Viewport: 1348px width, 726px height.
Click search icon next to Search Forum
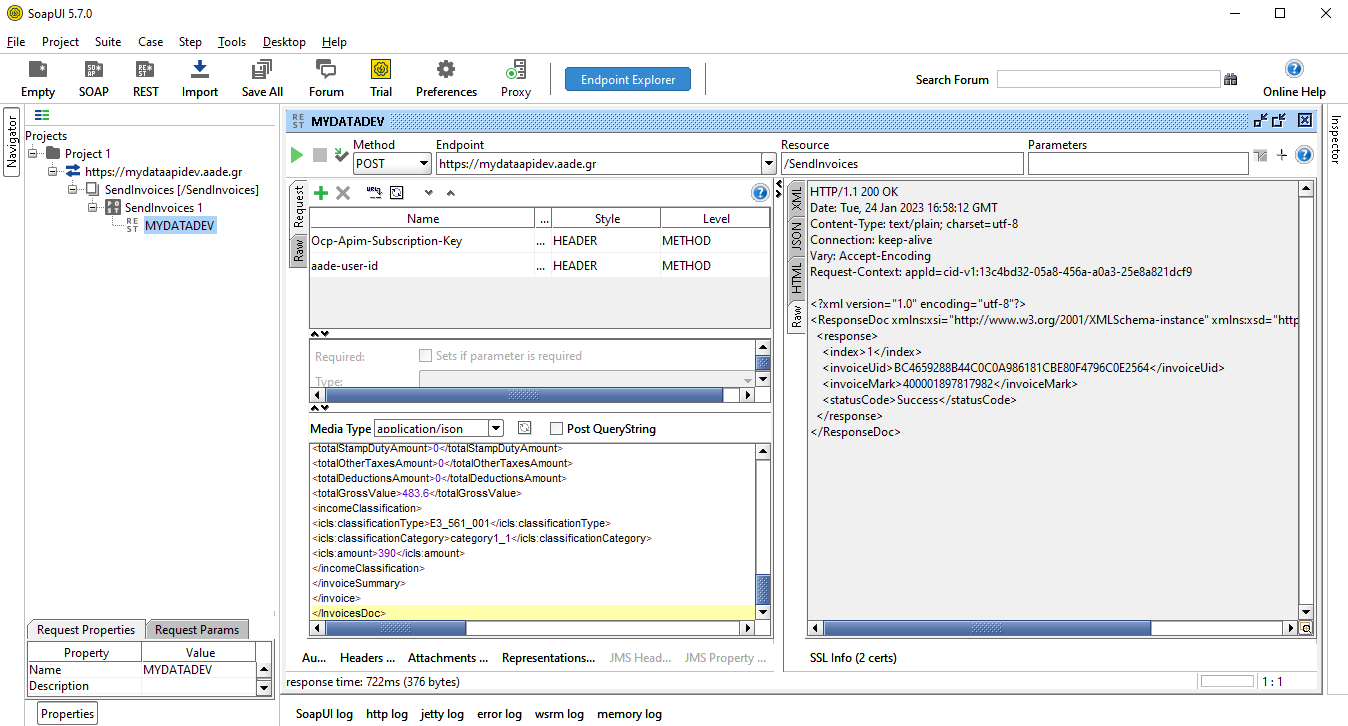1231,79
